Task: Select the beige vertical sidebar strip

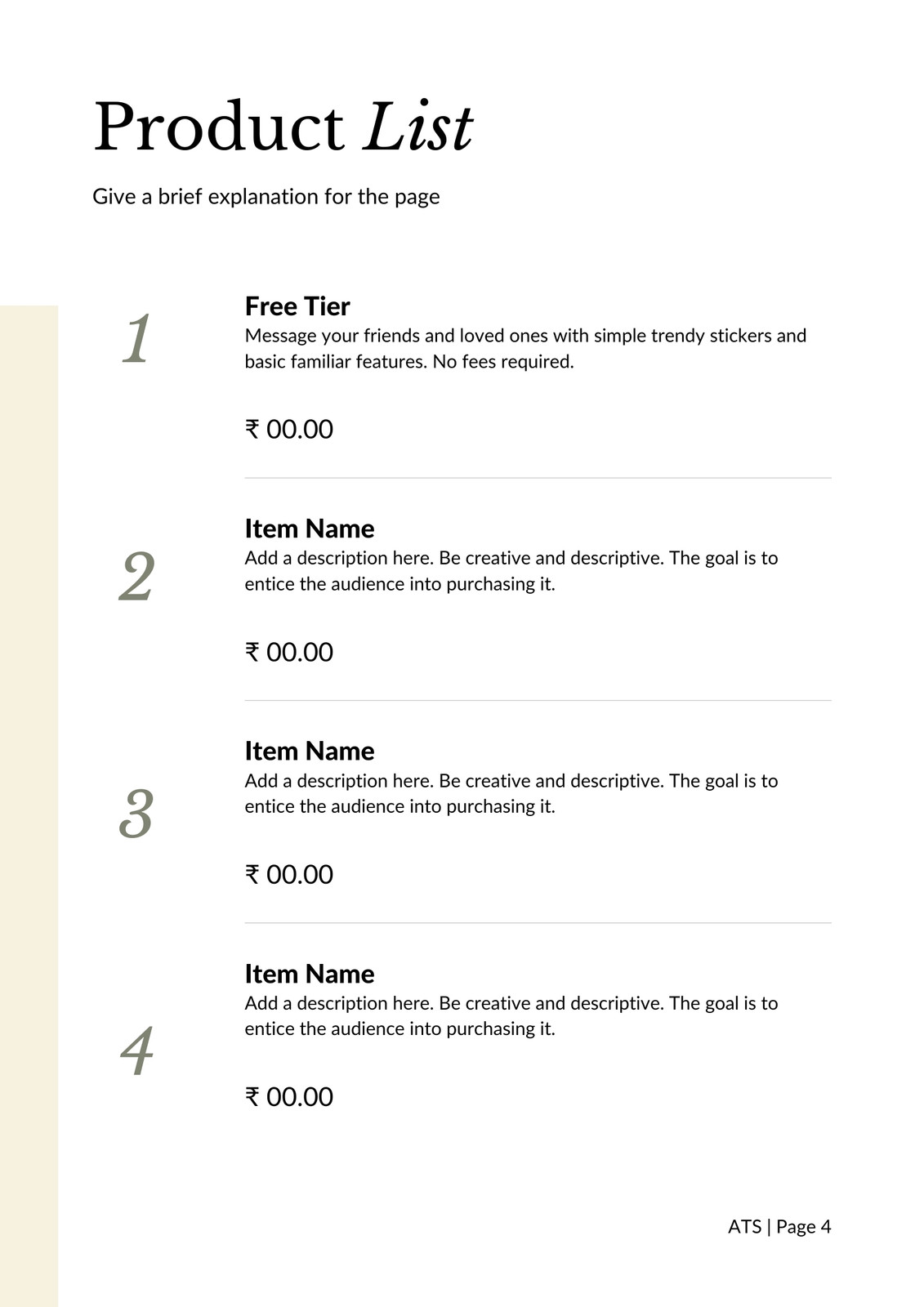Action: (x=29, y=806)
